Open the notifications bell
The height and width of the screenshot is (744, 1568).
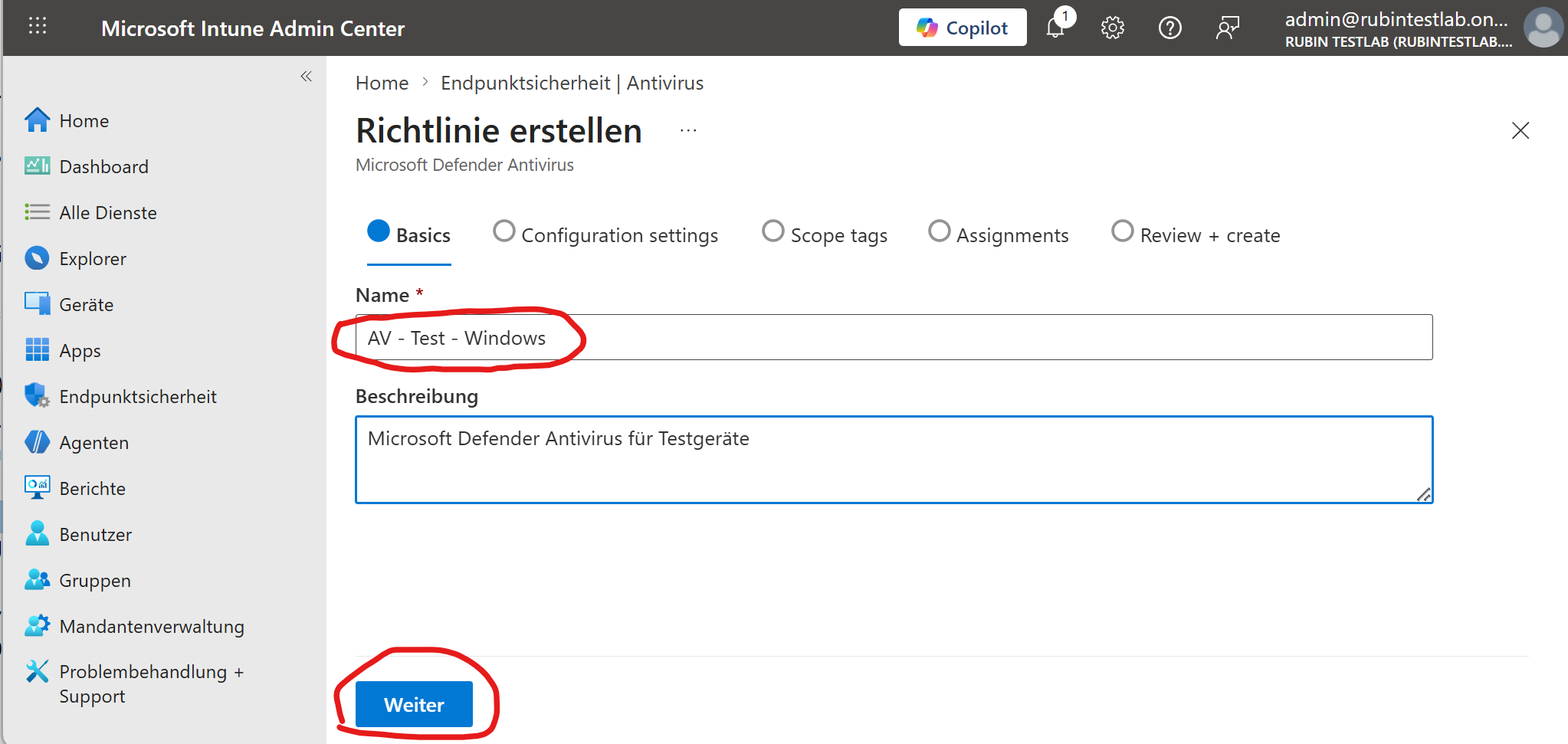1055,28
